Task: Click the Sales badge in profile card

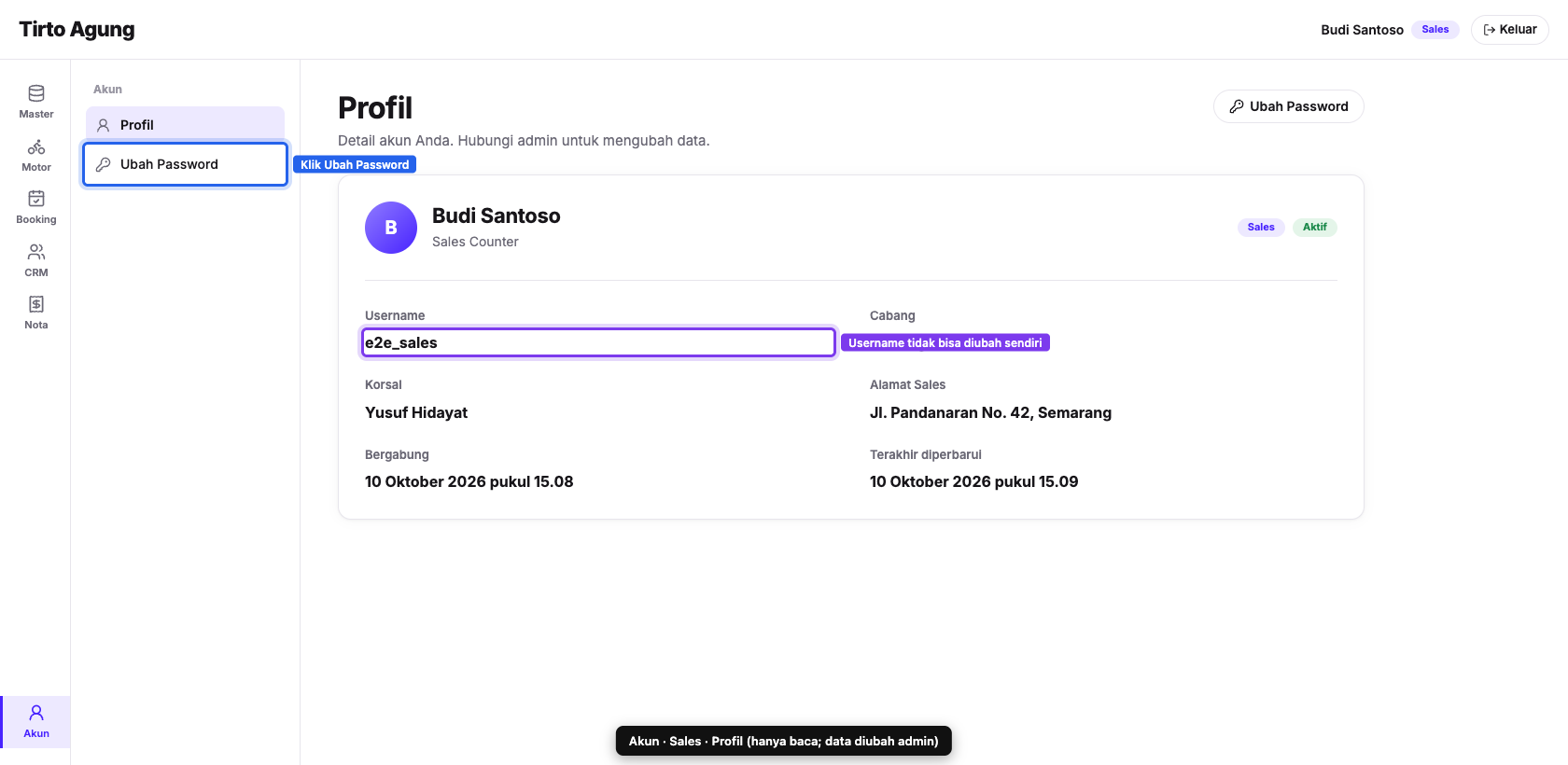Action: (x=1261, y=227)
